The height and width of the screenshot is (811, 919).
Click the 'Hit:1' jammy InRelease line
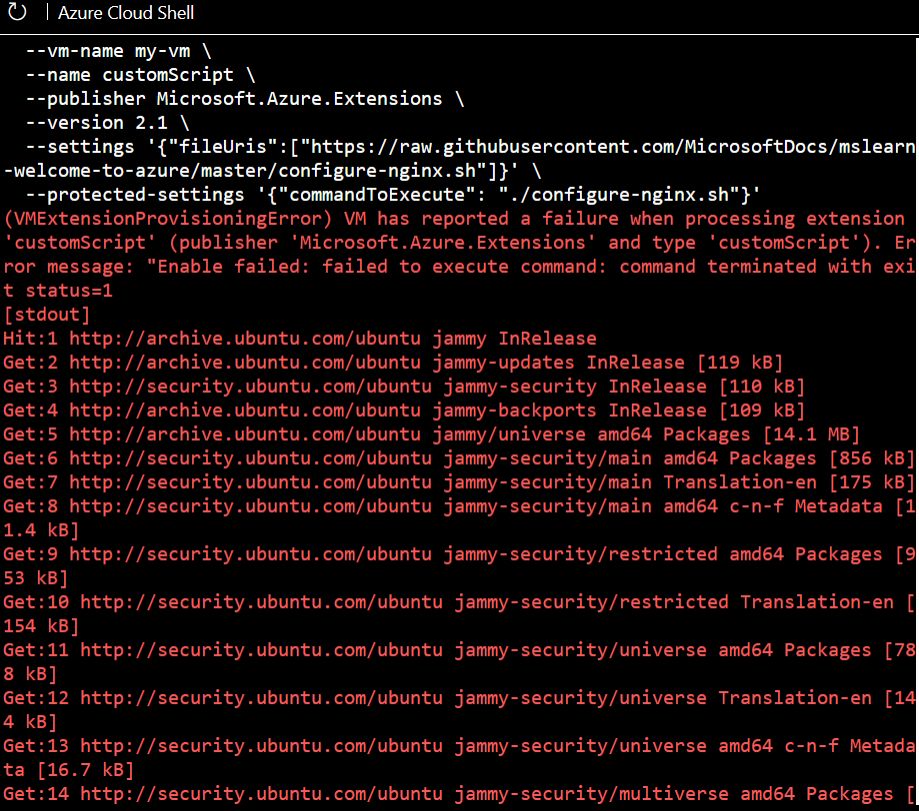click(x=300, y=339)
